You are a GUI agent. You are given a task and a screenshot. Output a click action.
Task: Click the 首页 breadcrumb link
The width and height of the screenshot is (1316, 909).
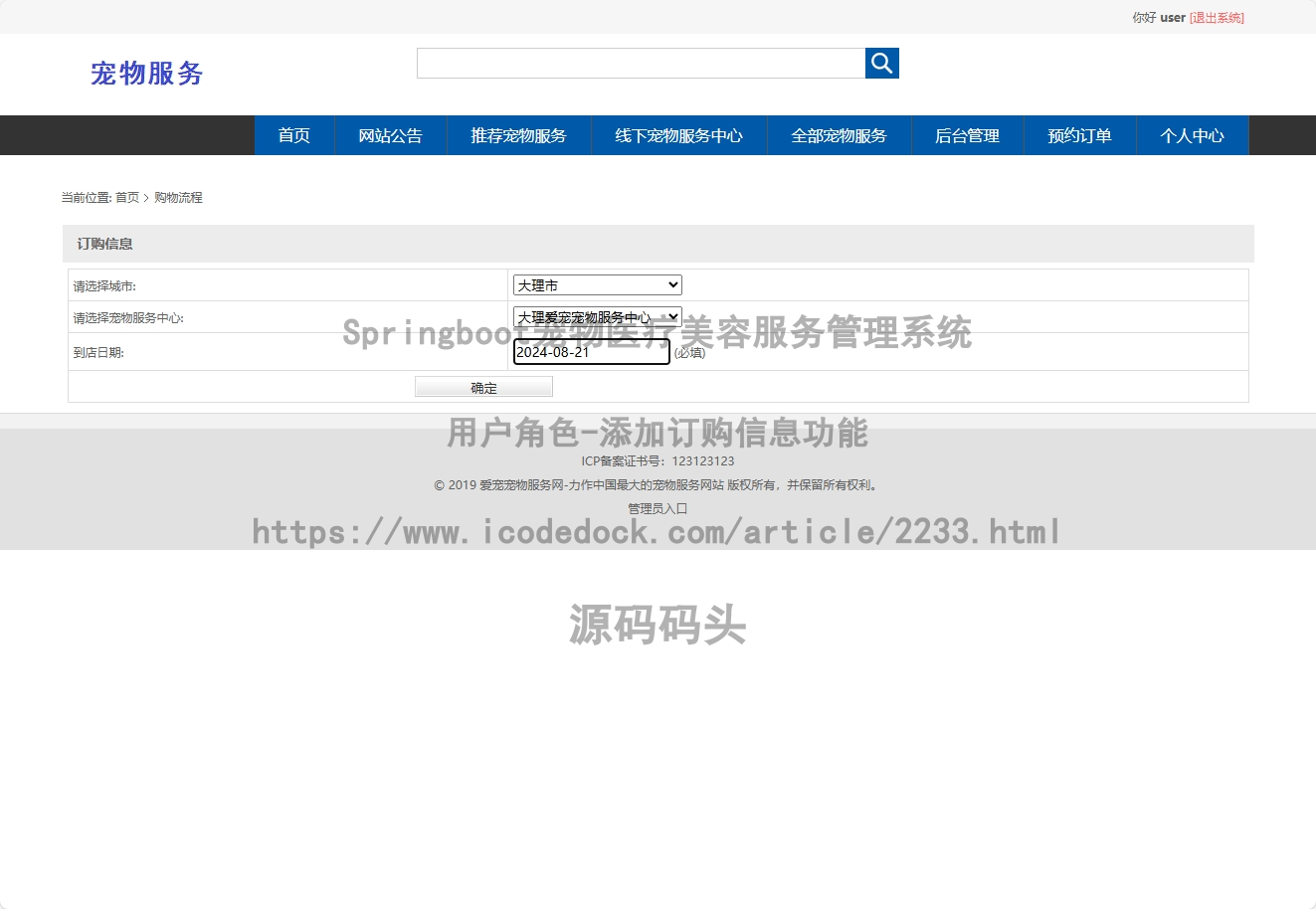(x=127, y=198)
